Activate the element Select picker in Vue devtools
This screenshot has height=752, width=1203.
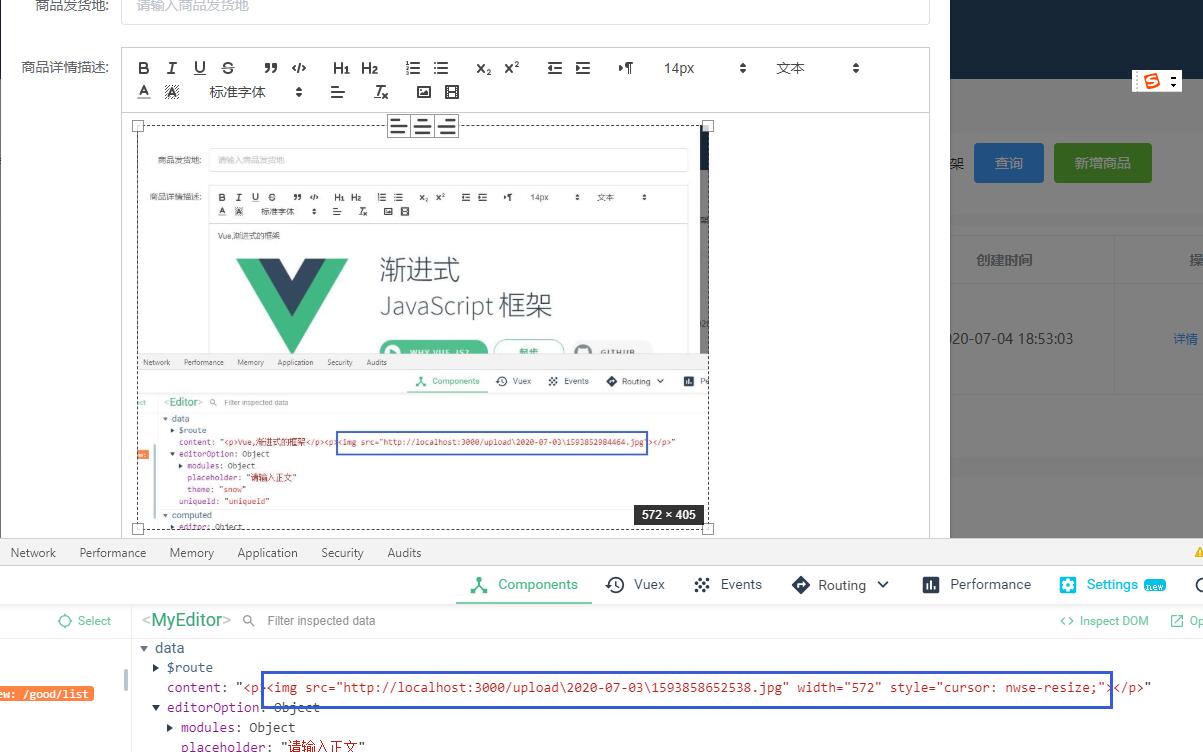(85, 620)
